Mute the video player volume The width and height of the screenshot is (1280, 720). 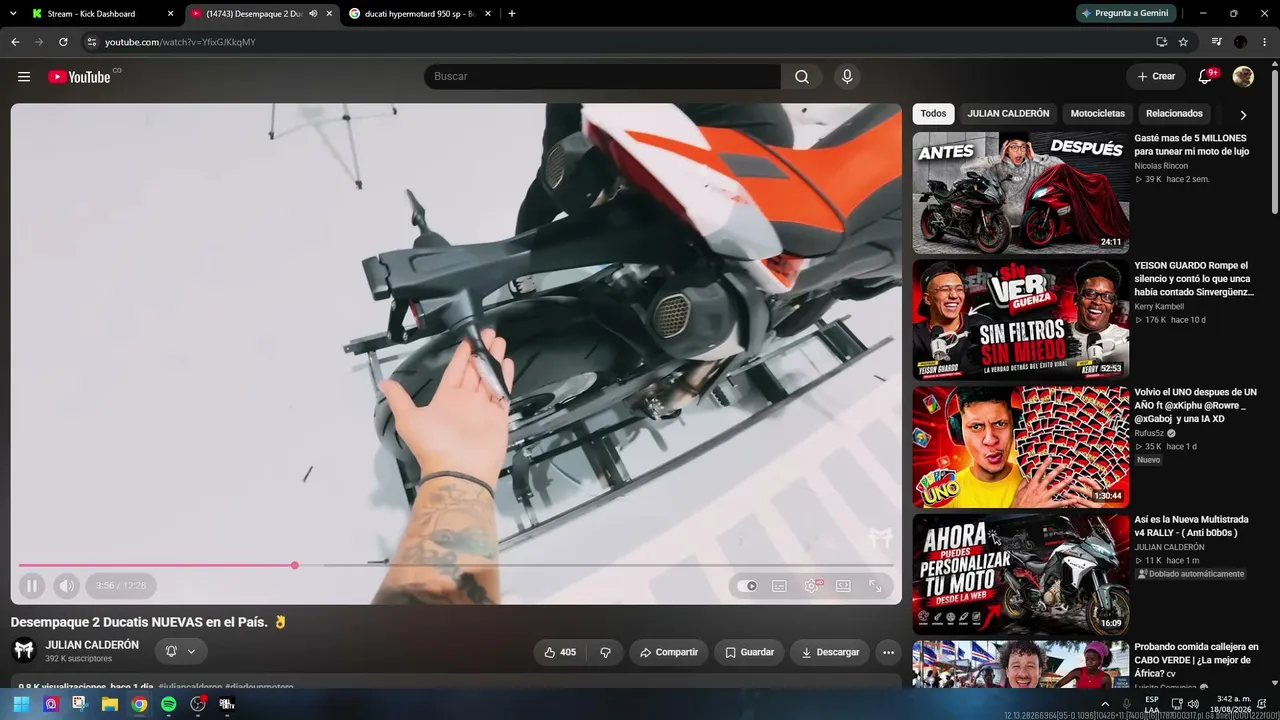[66, 586]
